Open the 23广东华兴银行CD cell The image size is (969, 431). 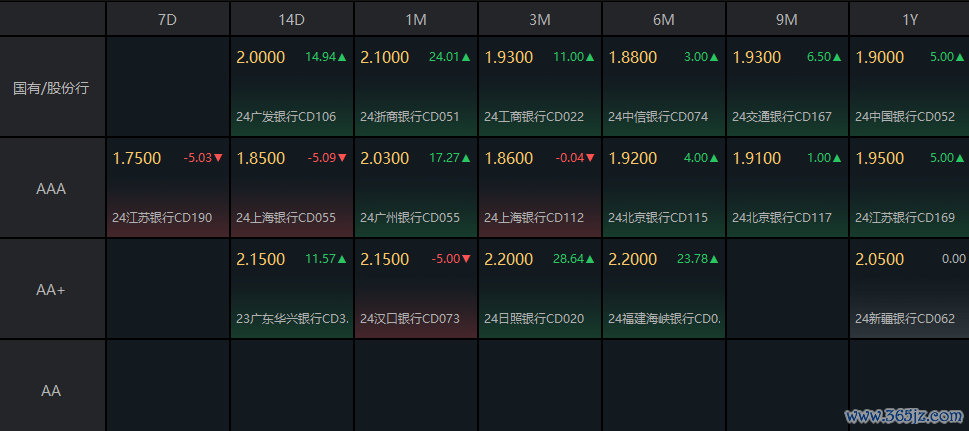(292, 289)
